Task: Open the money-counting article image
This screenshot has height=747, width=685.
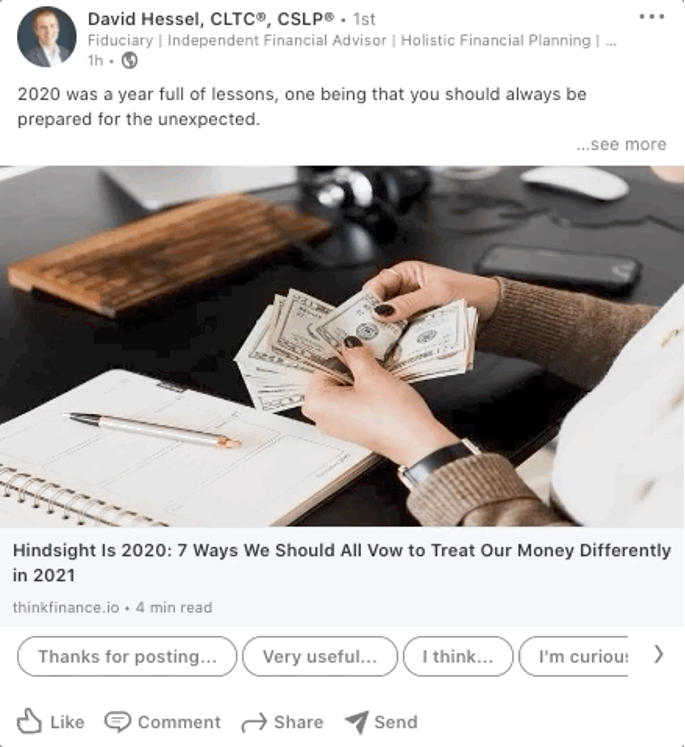Action: click(342, 346)
